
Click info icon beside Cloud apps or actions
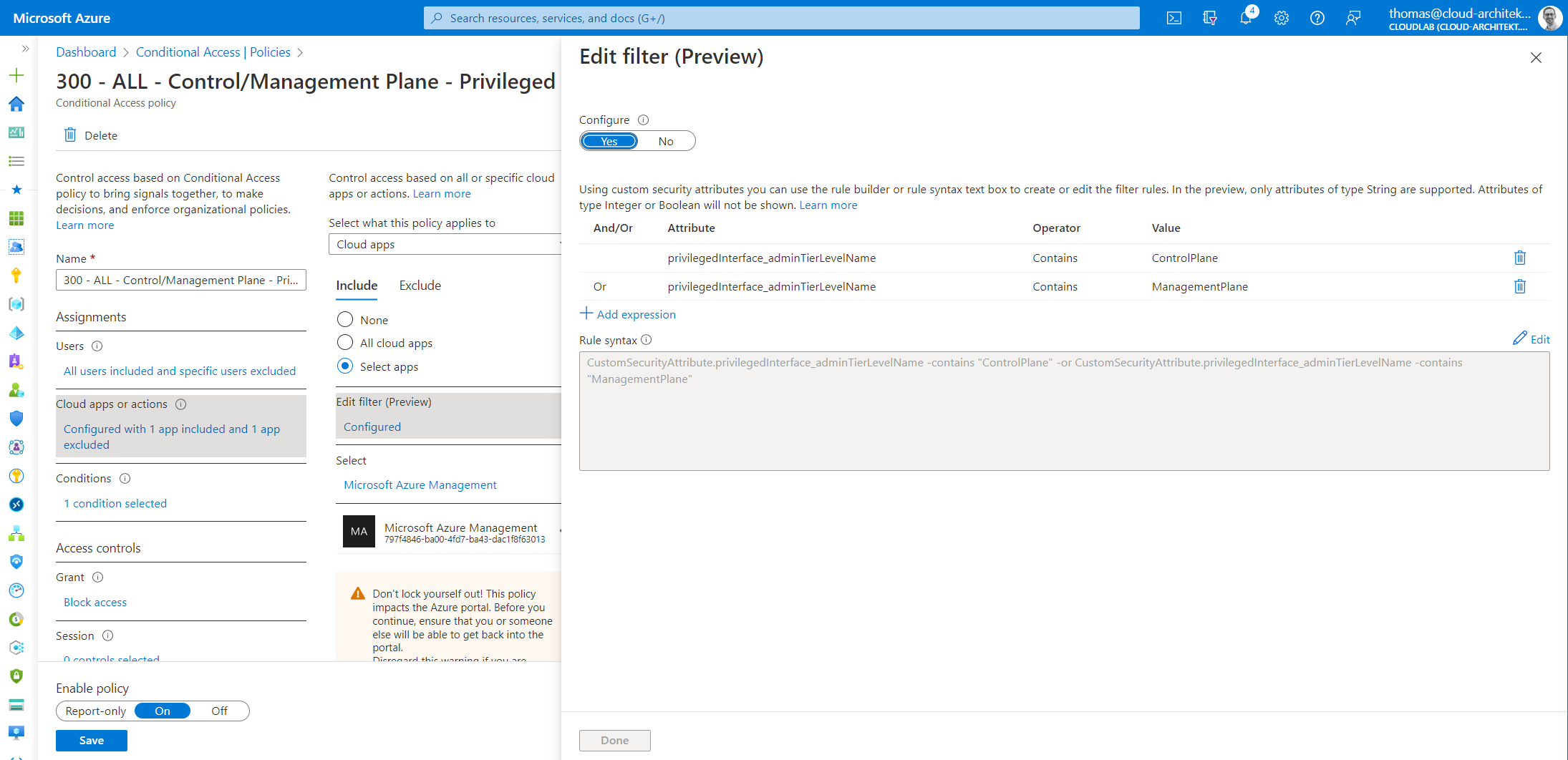coord(181,404)
